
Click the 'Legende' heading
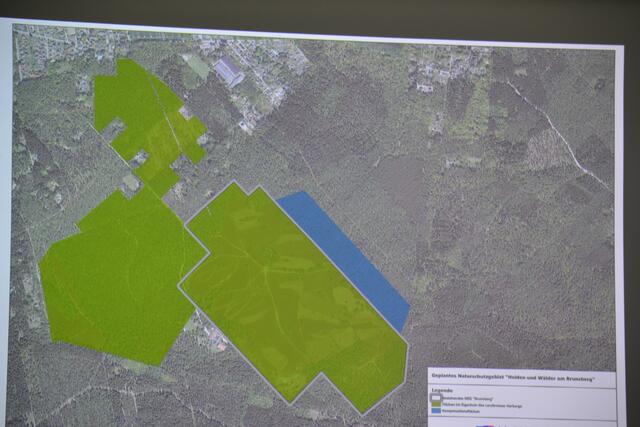point(442,390)
